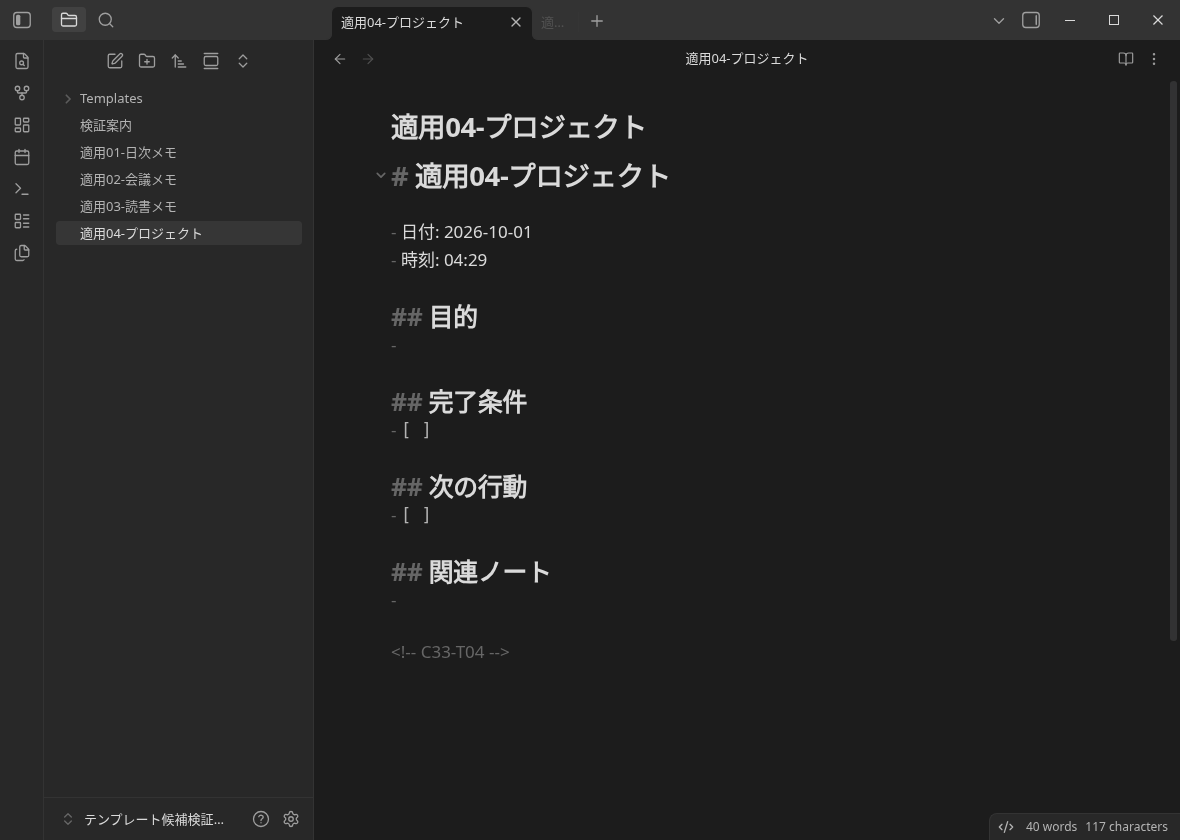
Task: Click the checkbox placeholder under 完了条件
Action: point(416,430)
